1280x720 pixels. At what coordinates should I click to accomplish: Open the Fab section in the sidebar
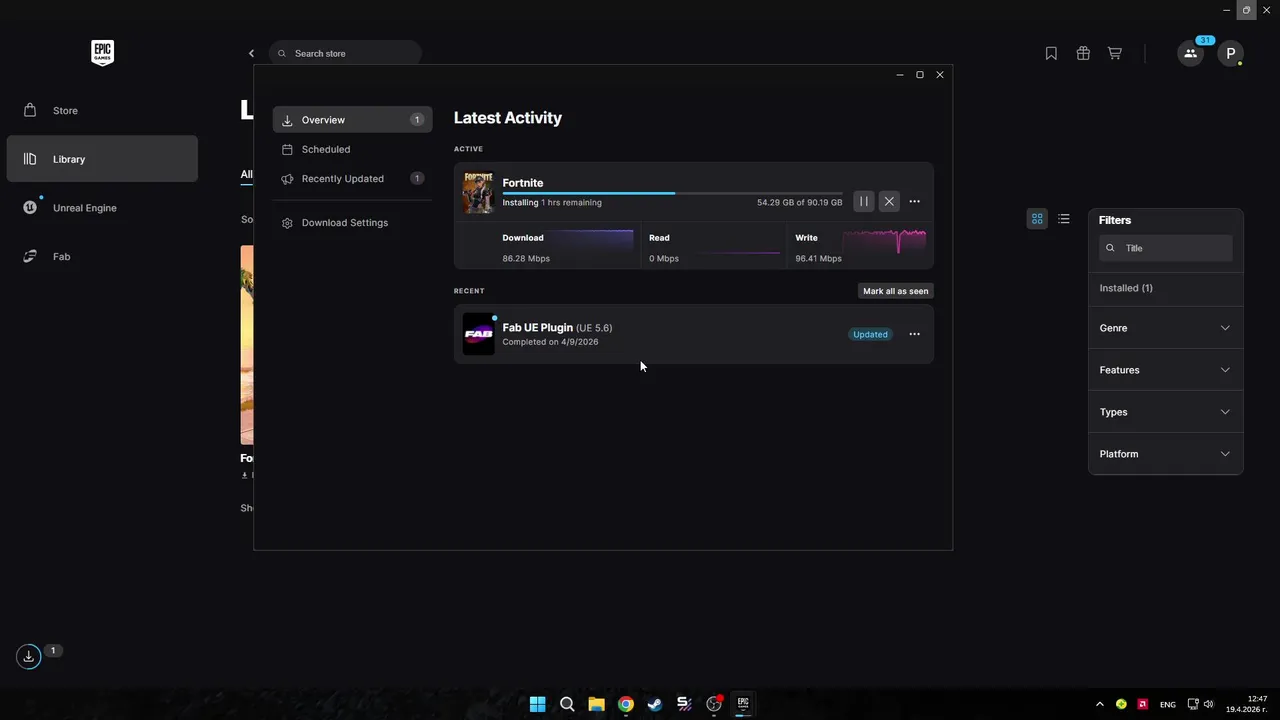(102, 256)
